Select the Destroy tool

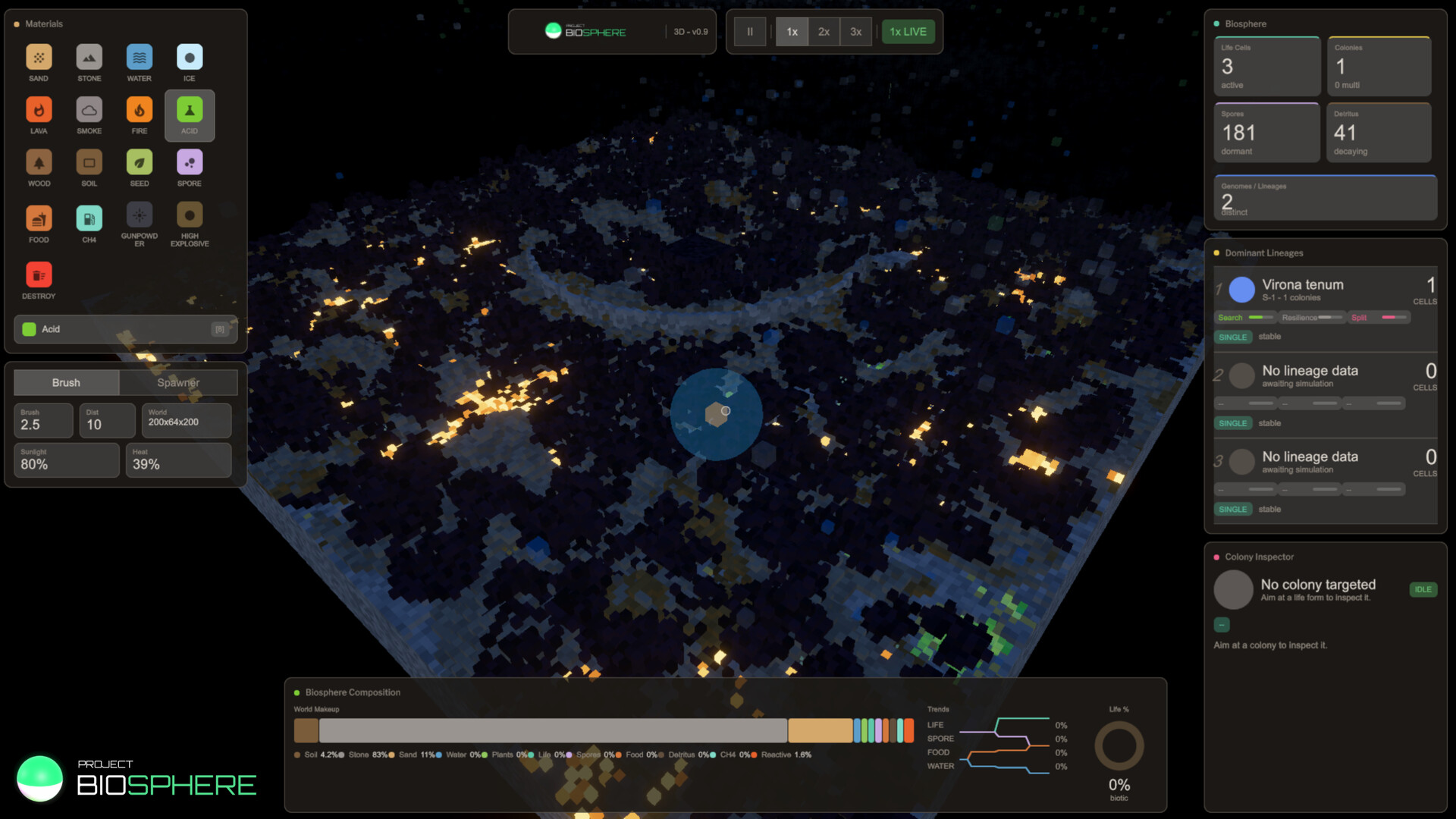pyautogui.click(x=39, y=276)
